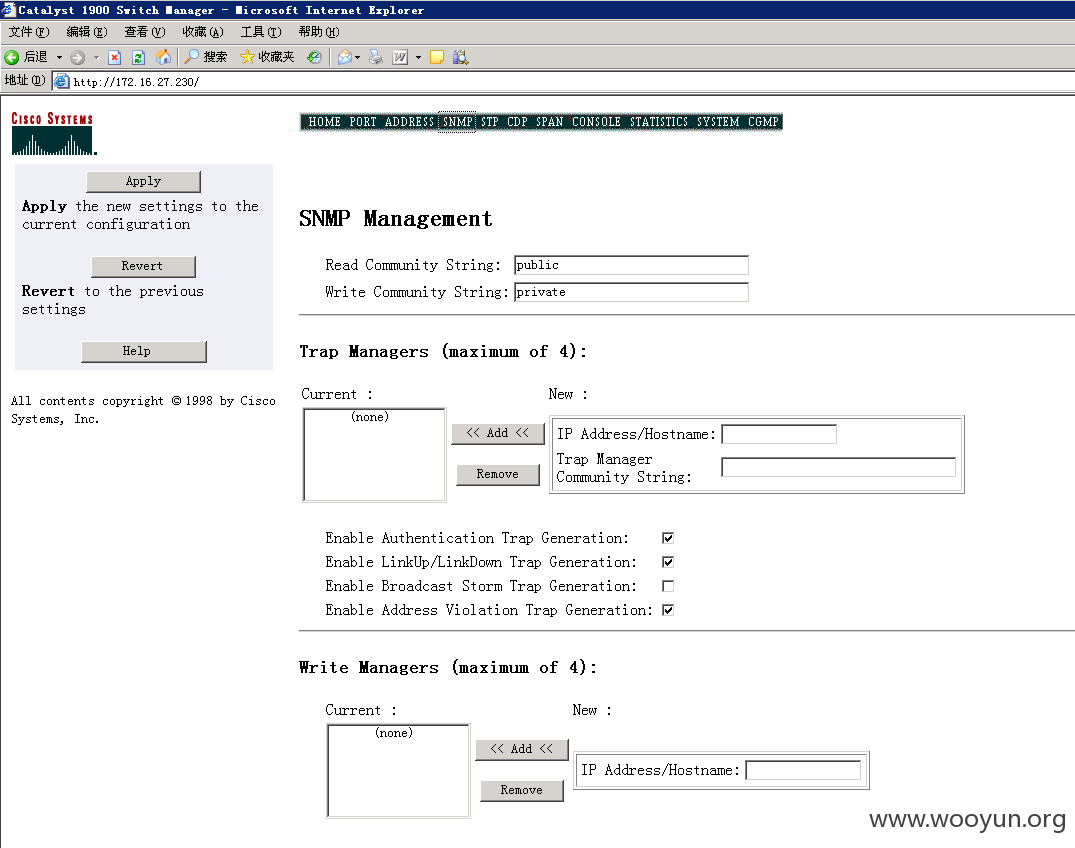Click the Trap Manager Community String field

838,468
